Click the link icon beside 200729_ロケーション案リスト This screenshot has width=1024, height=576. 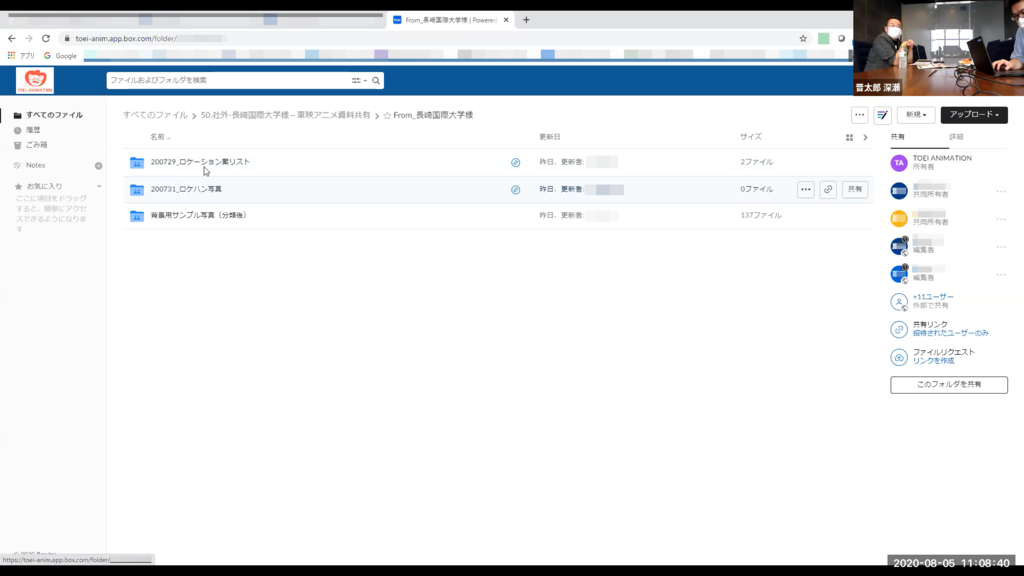516,162
